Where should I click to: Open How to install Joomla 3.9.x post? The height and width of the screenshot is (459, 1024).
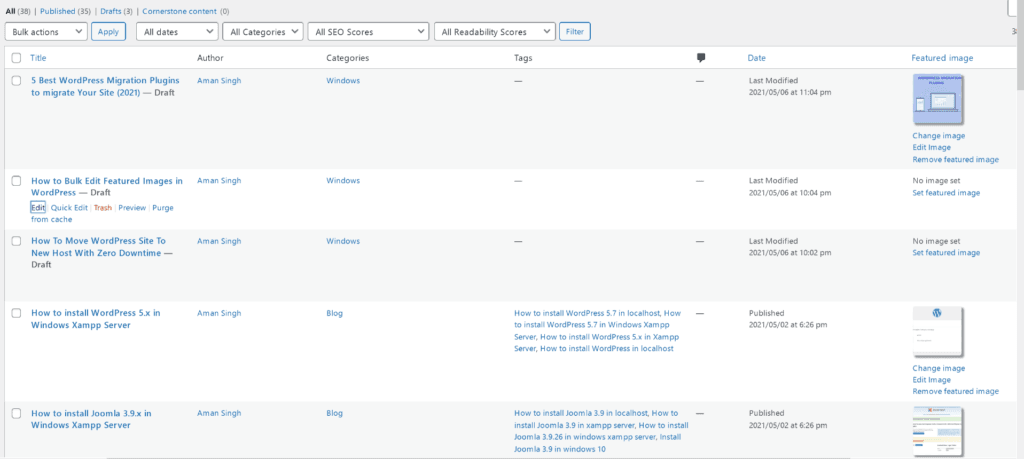coord(91,419)
